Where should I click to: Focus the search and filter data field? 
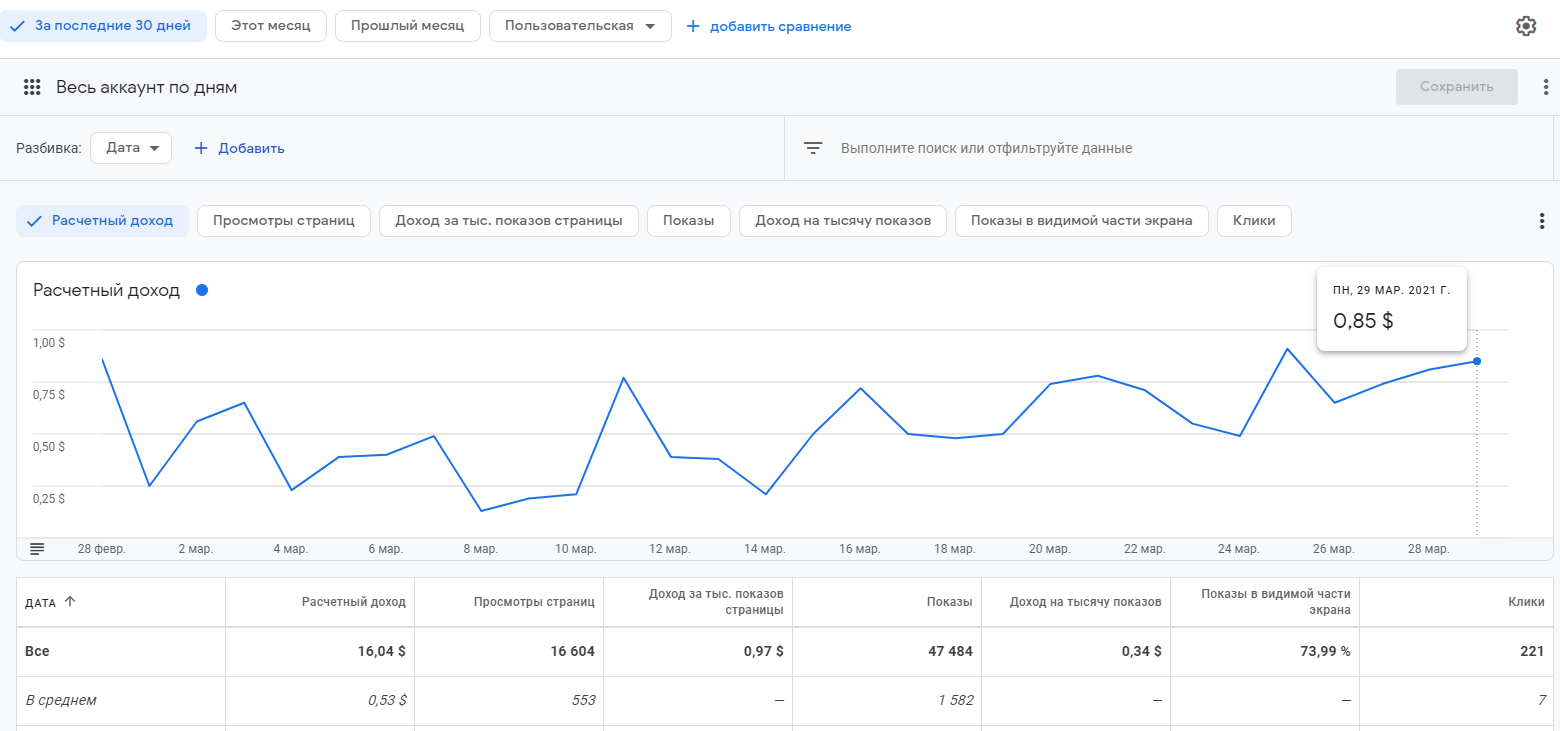(986, 148)
